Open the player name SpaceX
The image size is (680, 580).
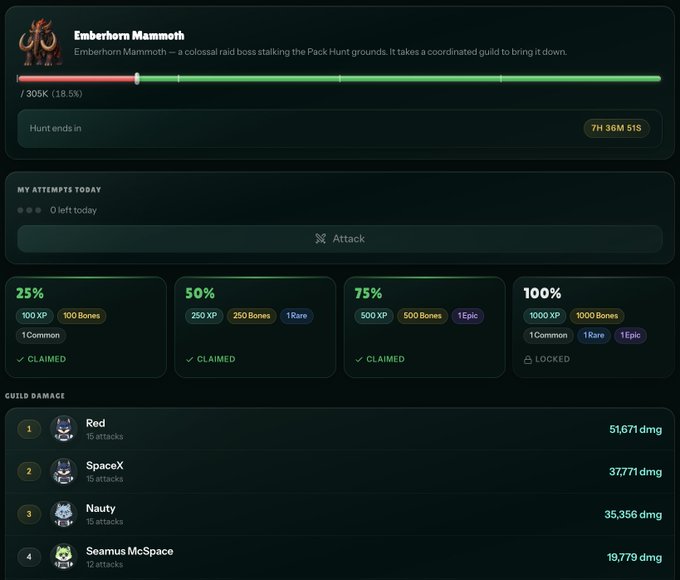pos(105,465)
